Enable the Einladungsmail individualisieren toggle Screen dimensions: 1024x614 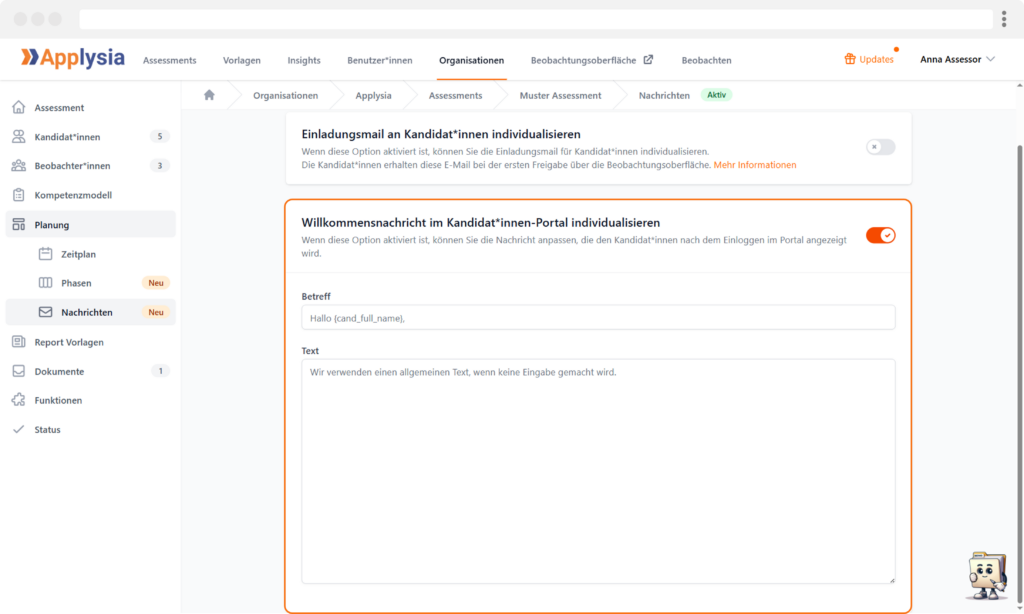click(880, 147)
